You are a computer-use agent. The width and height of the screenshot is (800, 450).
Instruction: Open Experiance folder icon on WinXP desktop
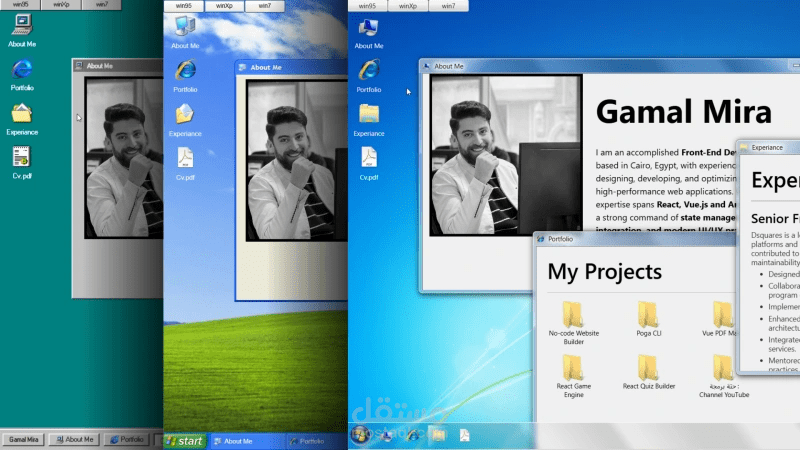185,120
